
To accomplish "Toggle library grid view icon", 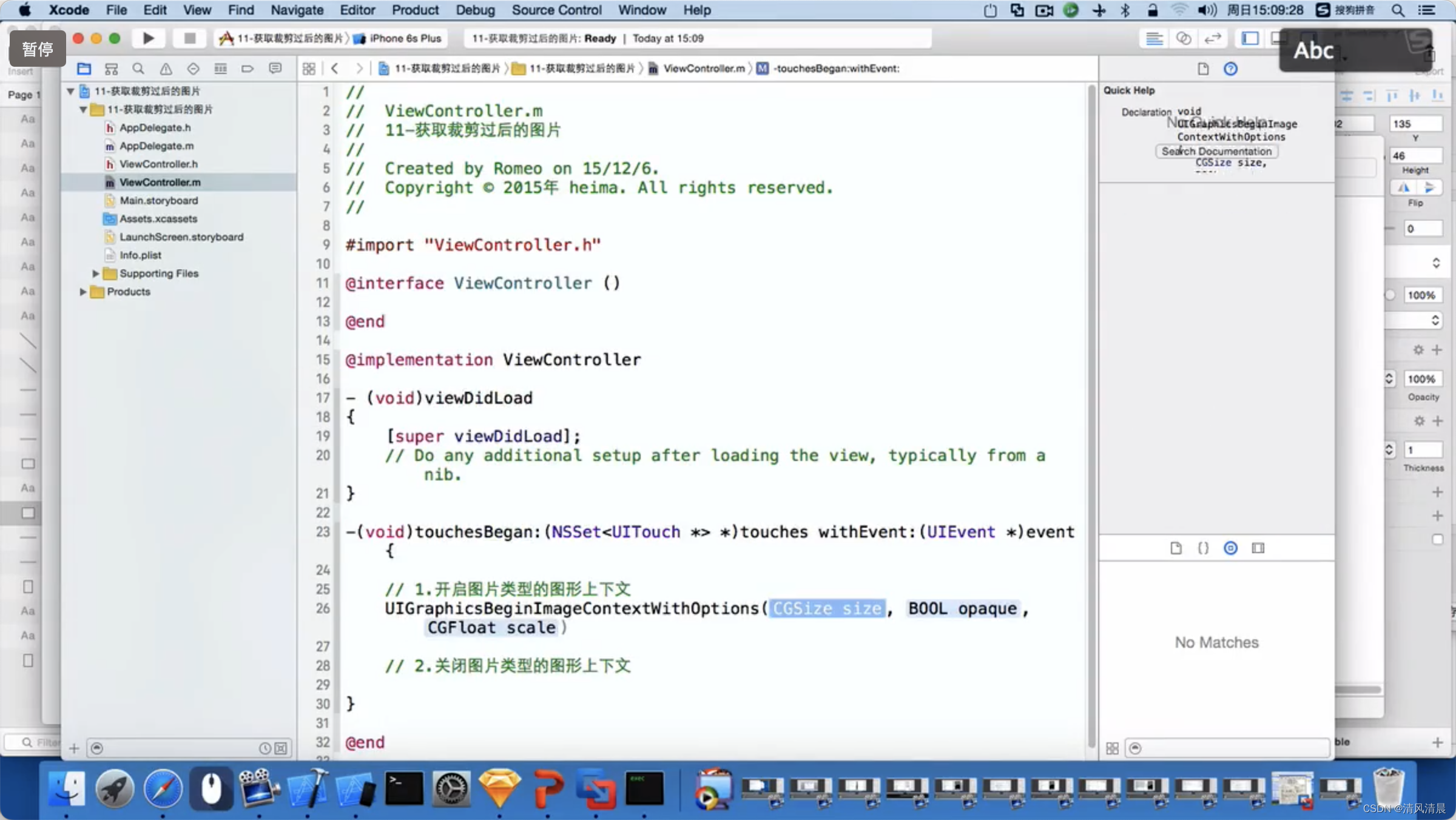I will [1112, 748].
